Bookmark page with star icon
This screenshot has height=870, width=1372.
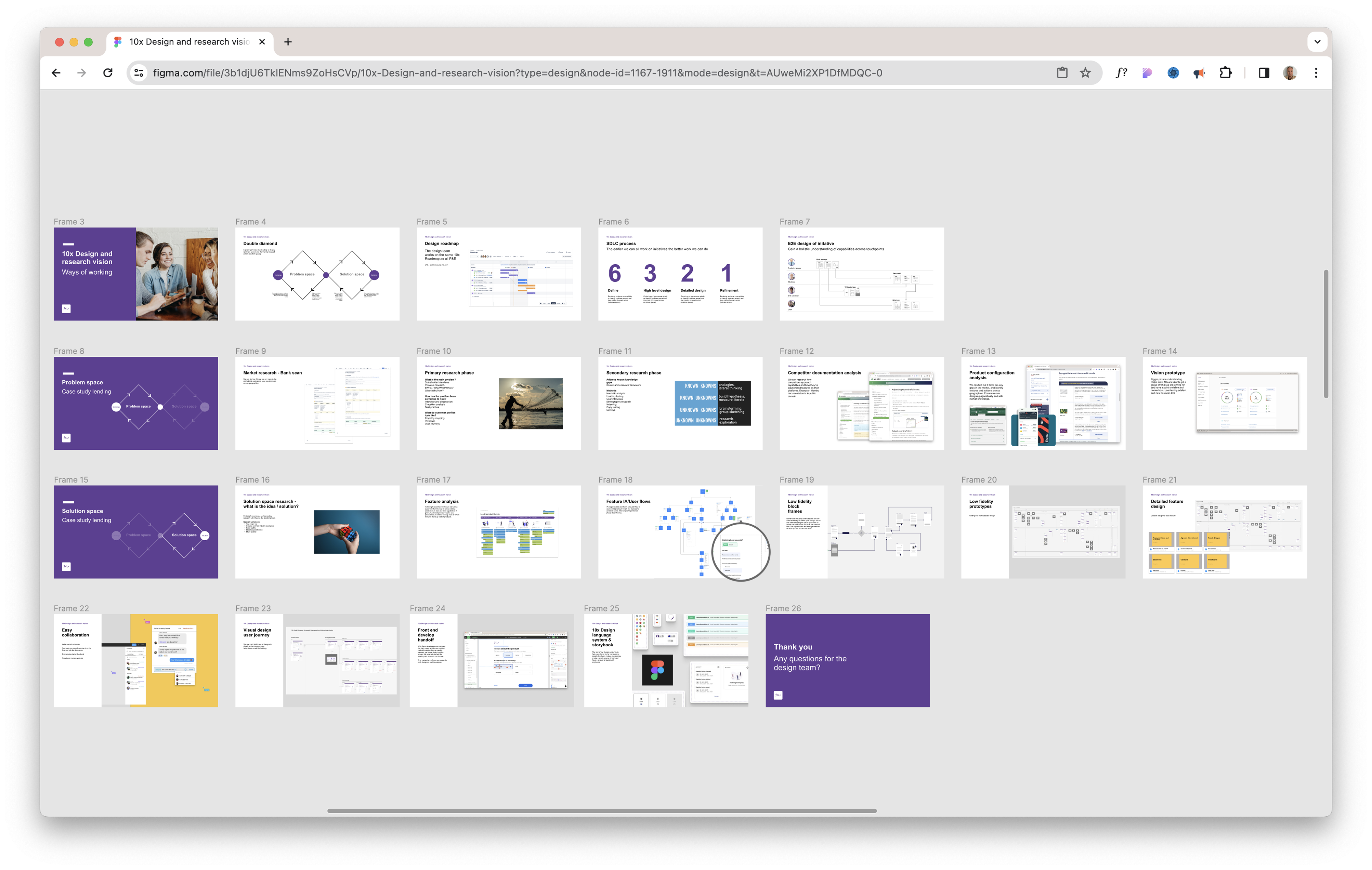pos(1085,73)
